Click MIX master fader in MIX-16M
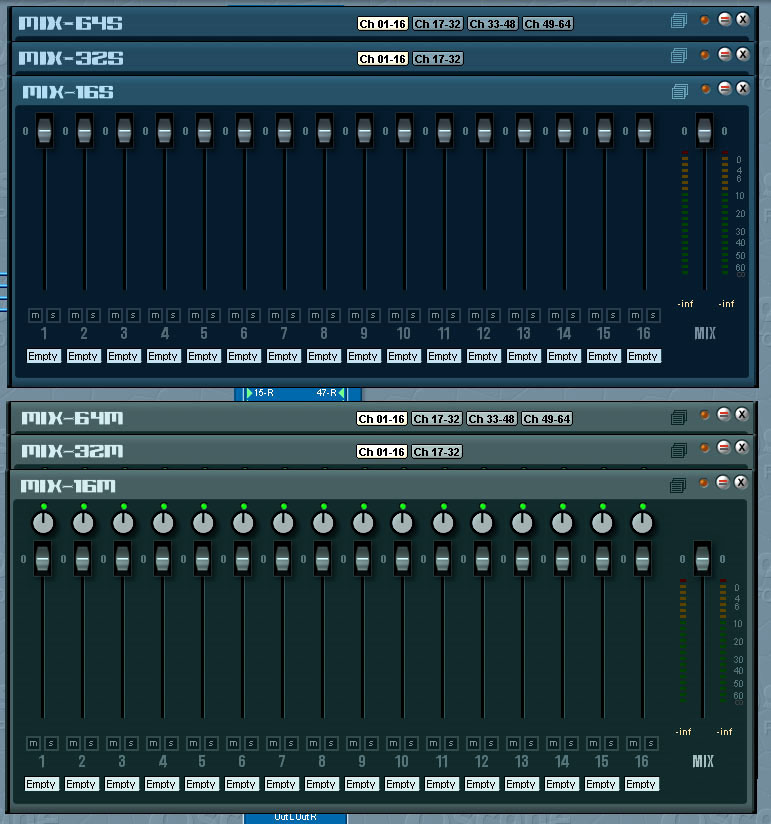This screenshot has height=824, width=771. (x=702, y=558)
